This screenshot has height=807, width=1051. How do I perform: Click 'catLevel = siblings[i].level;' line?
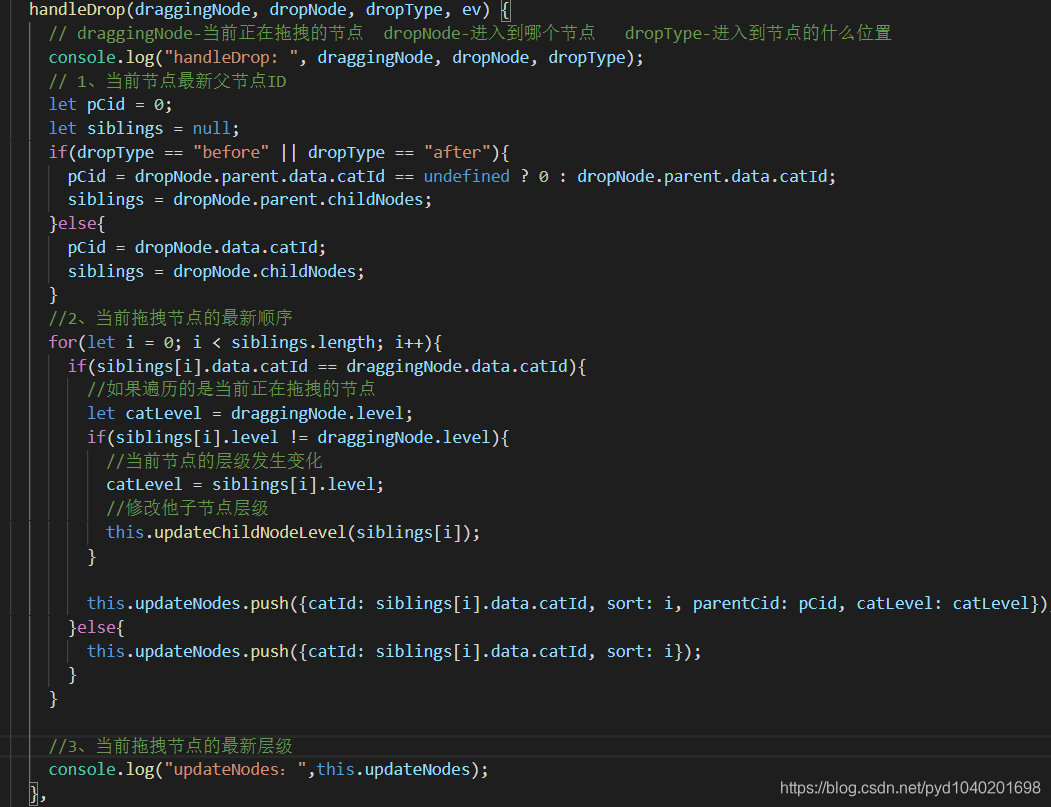245,485
